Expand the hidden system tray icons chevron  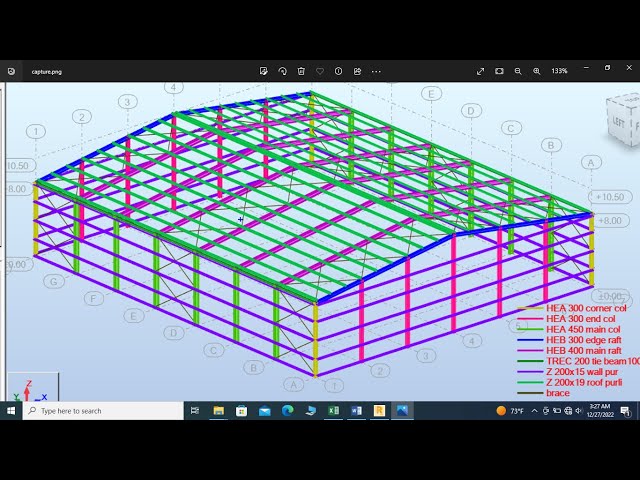point(534,411)
